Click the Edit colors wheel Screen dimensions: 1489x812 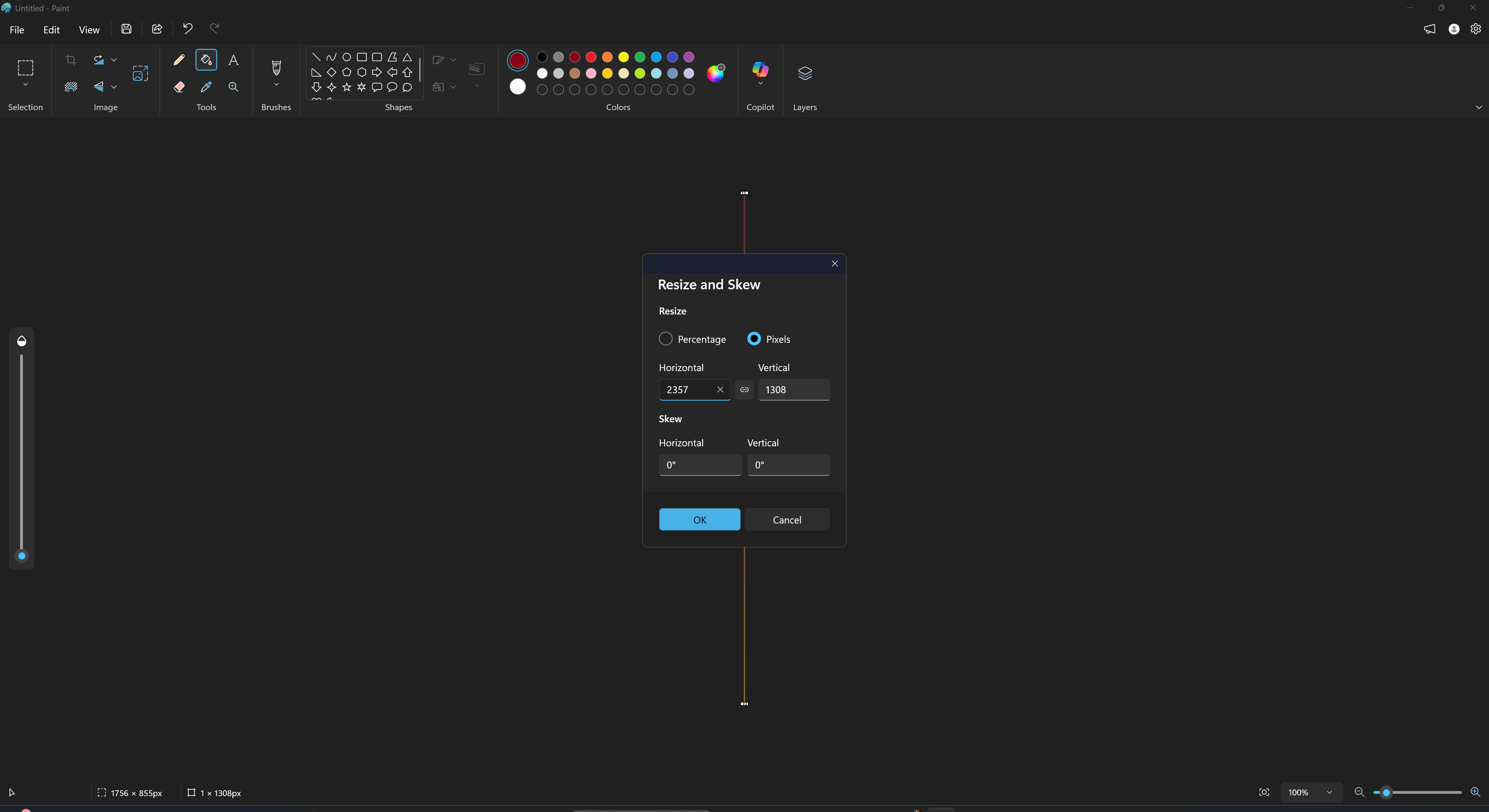(715, 73)
